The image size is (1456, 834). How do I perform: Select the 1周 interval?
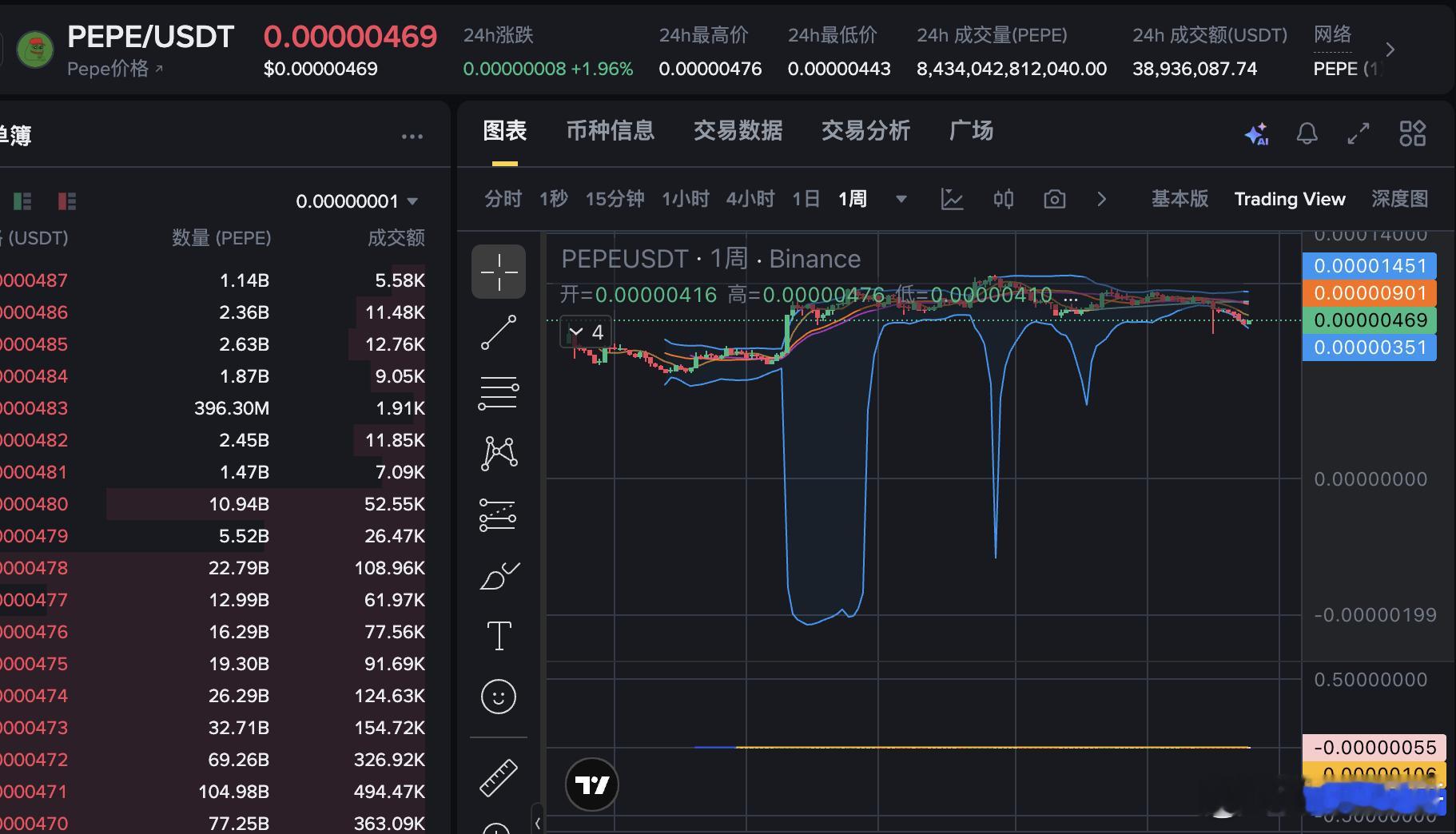[853, 199]
